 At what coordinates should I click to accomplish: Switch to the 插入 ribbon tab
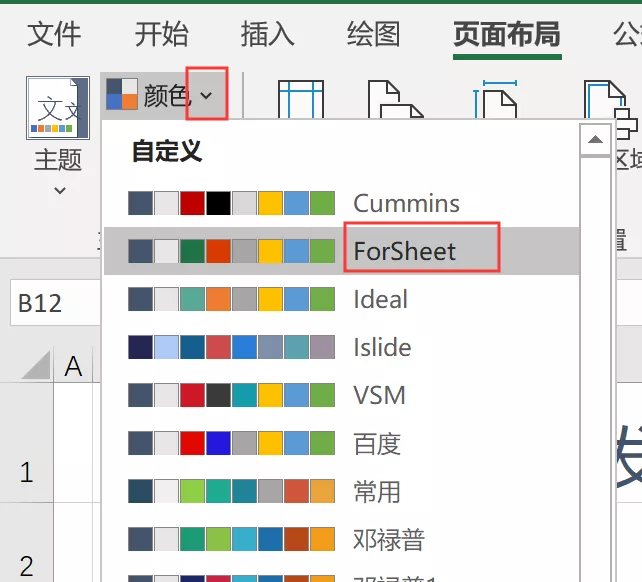[267, 34]
